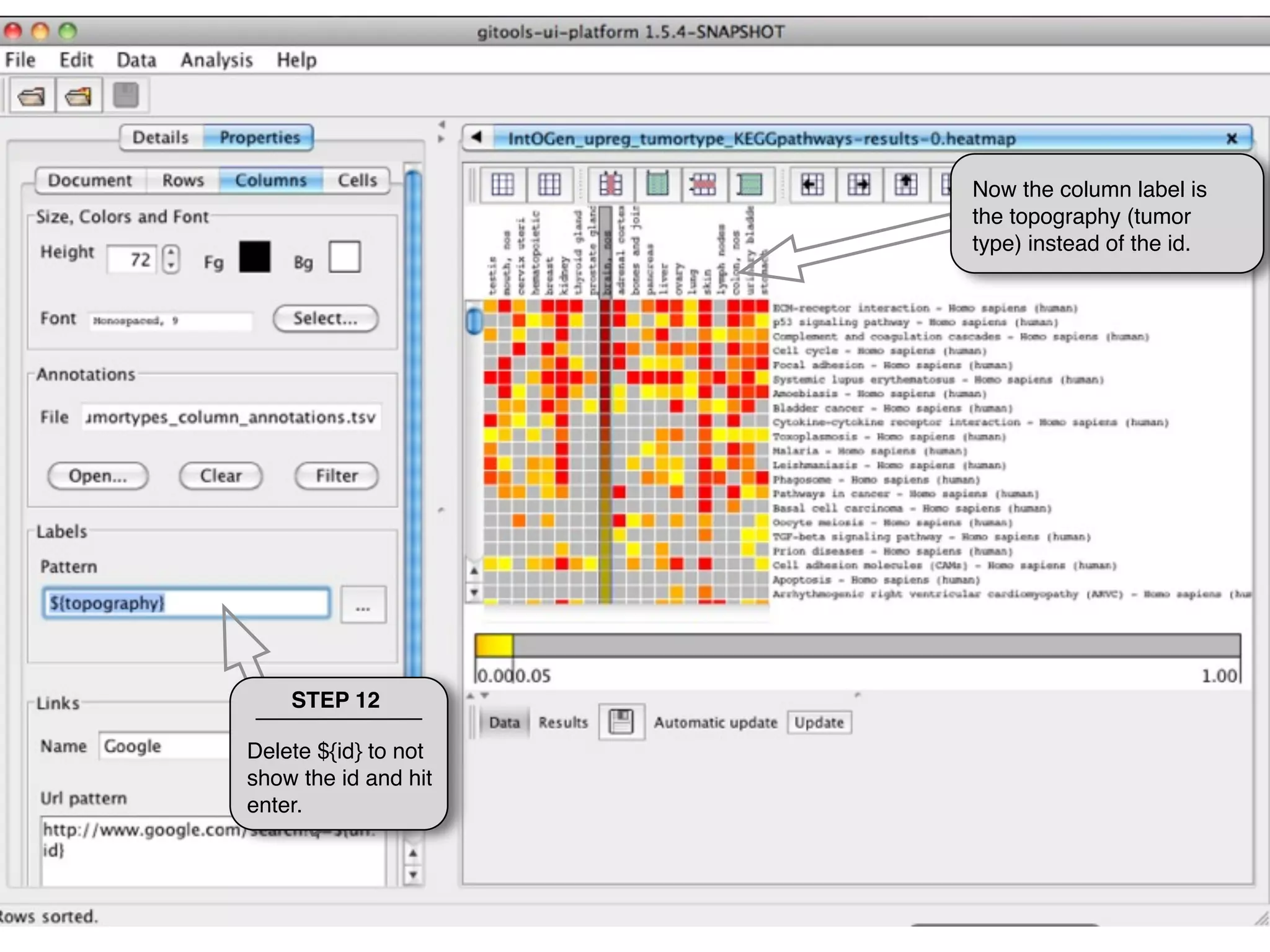Click the font Select... button
Viewport: 1270px width, 952px height.
[325, 319]
